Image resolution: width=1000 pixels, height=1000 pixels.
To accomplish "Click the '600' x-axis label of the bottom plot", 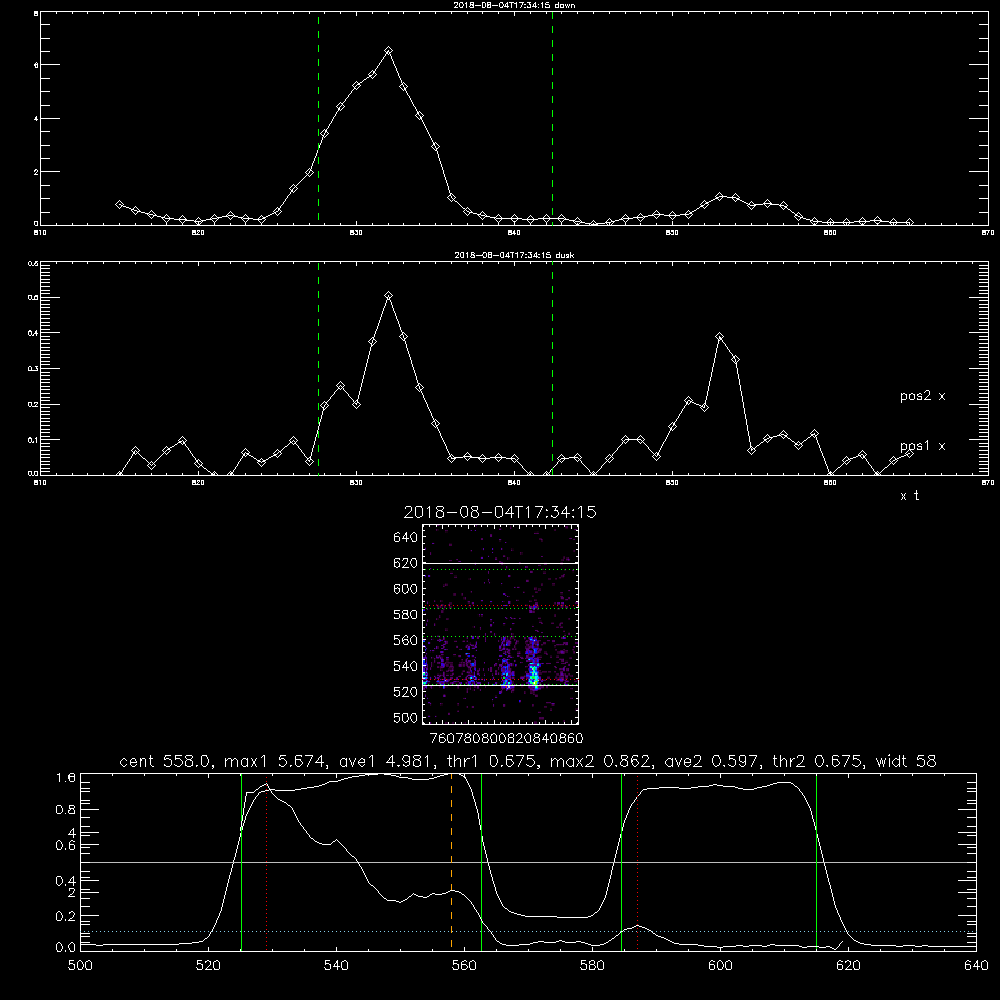I will (720, 966).
